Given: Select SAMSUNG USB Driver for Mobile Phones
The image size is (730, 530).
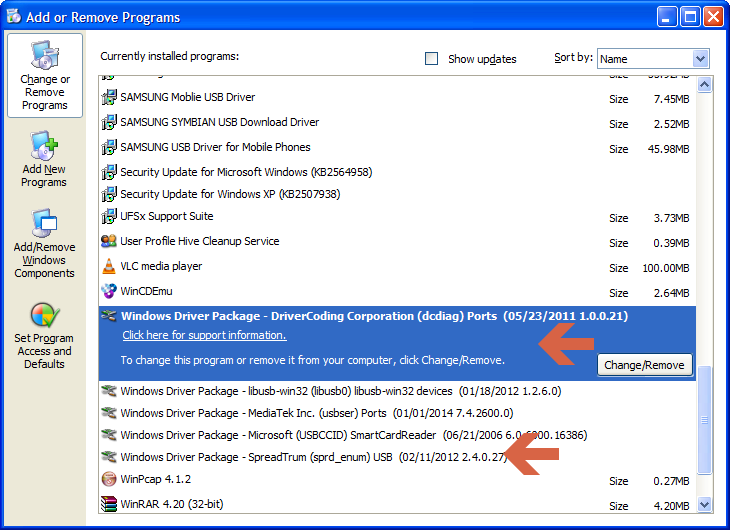Looking at the screenshot, I should click(397, 148).
